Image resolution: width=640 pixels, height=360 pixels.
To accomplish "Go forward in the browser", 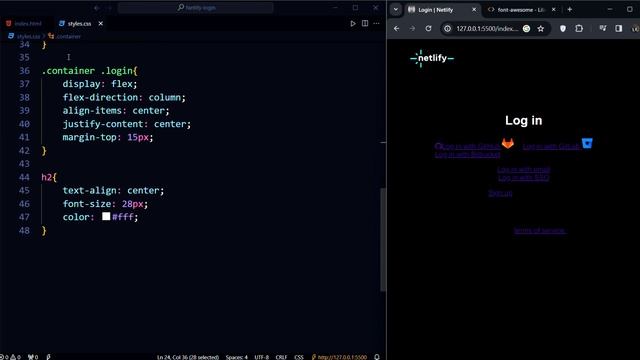I will pyautogui.click(x=412, y=29).
